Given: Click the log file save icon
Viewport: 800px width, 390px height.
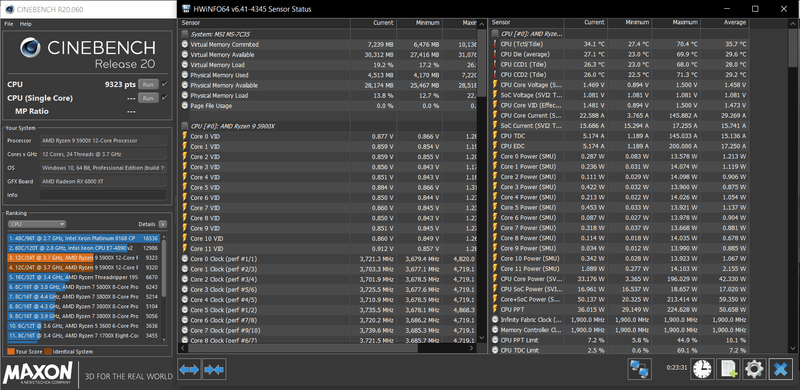Looking at the screenshot, I should (x=728, y=369).
